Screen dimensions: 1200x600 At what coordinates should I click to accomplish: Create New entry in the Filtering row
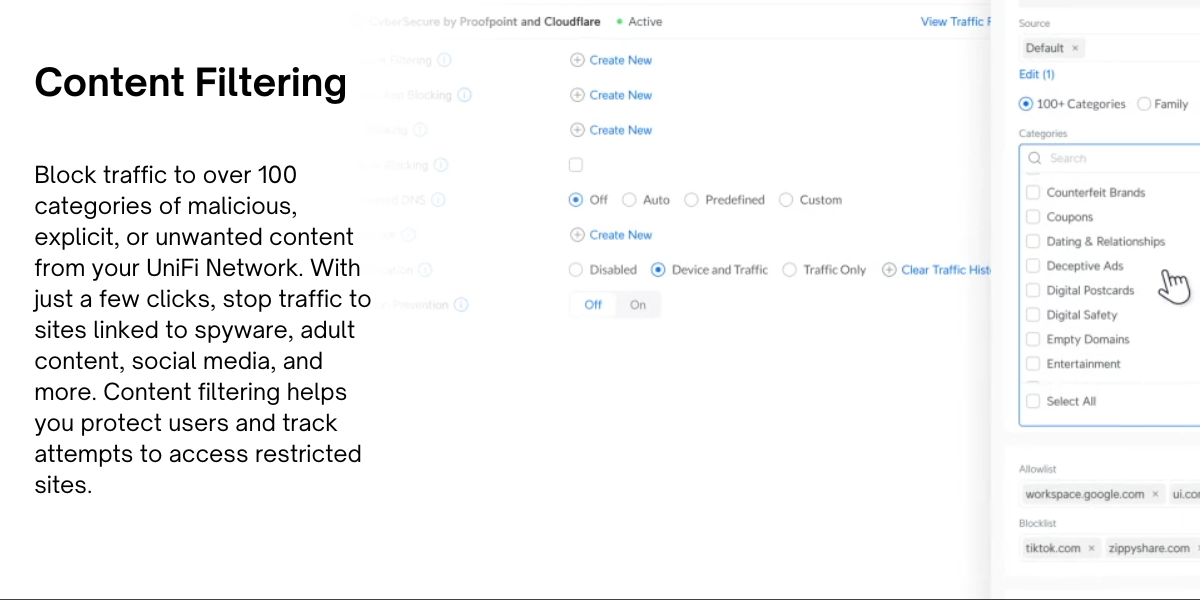click(611, 60)
